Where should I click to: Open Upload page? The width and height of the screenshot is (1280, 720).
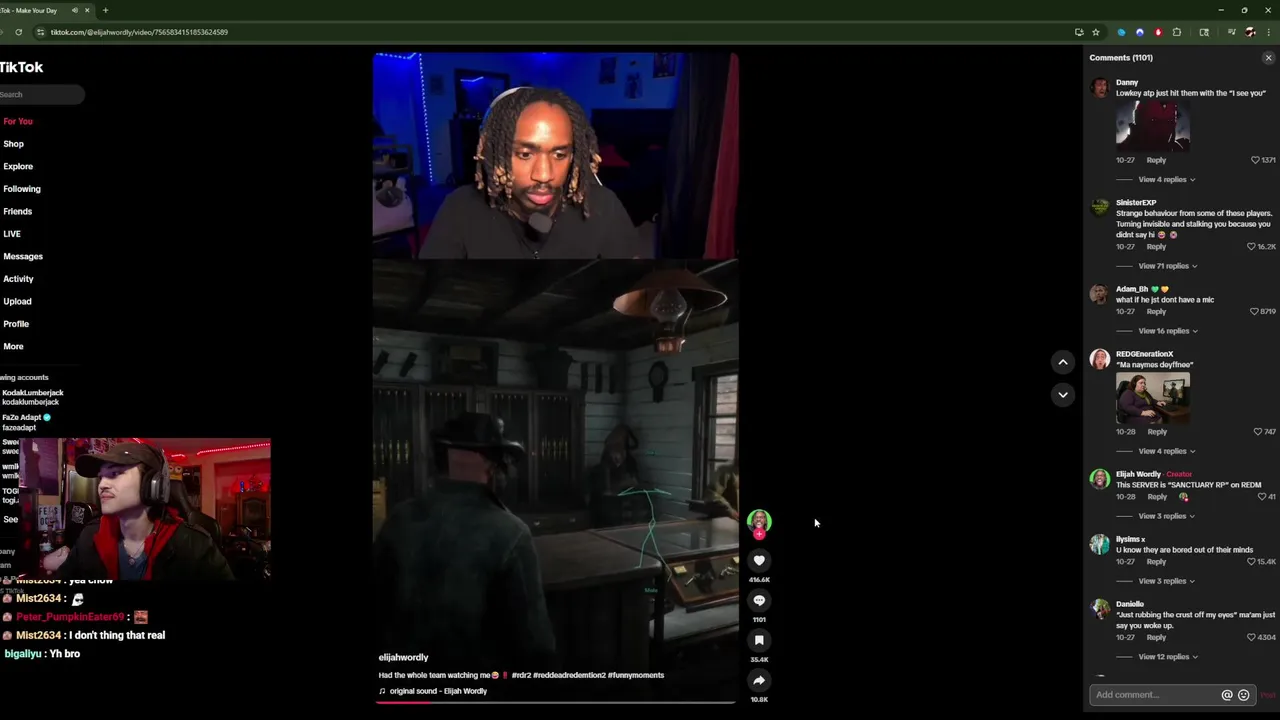click(17, 302)
